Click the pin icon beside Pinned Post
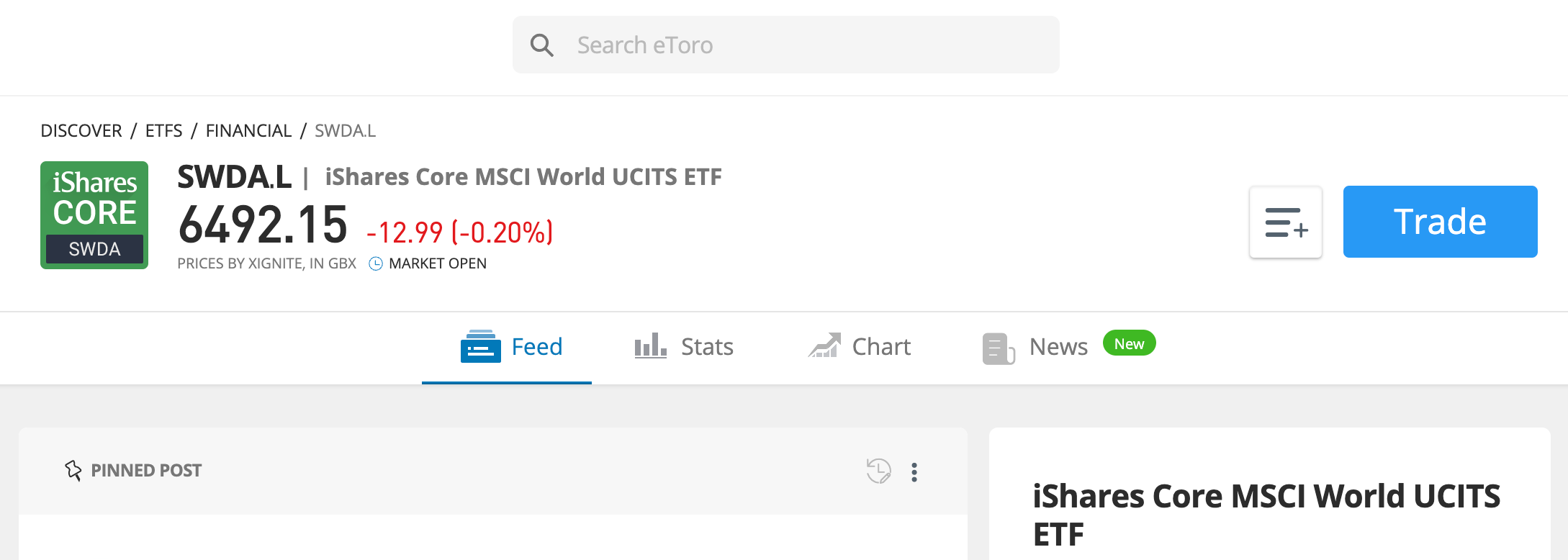 pyautogui.click(x=73, y=469)
